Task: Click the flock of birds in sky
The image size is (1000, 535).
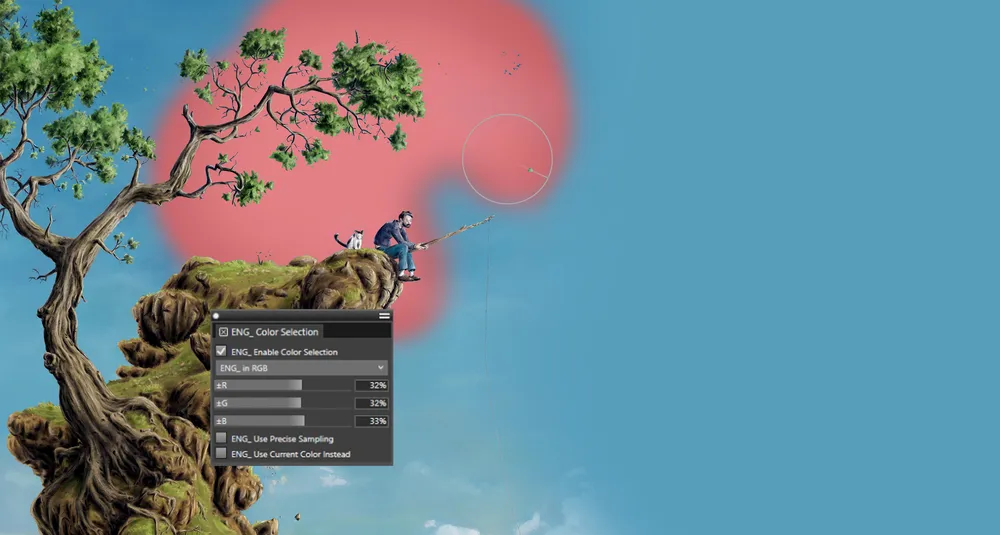Action: (x=512, y=63)
